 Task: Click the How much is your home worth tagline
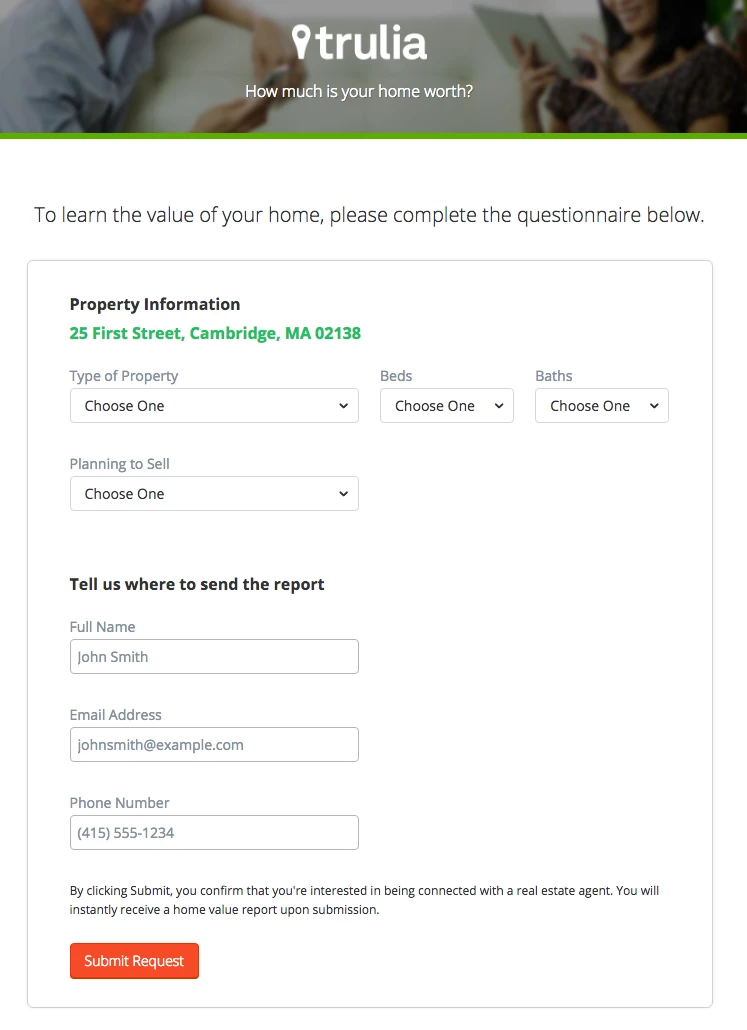pos(359,91)
